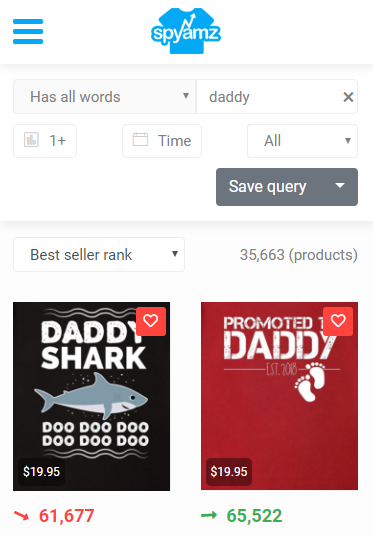Click the calendar icon beside Time

coord(140,140)
